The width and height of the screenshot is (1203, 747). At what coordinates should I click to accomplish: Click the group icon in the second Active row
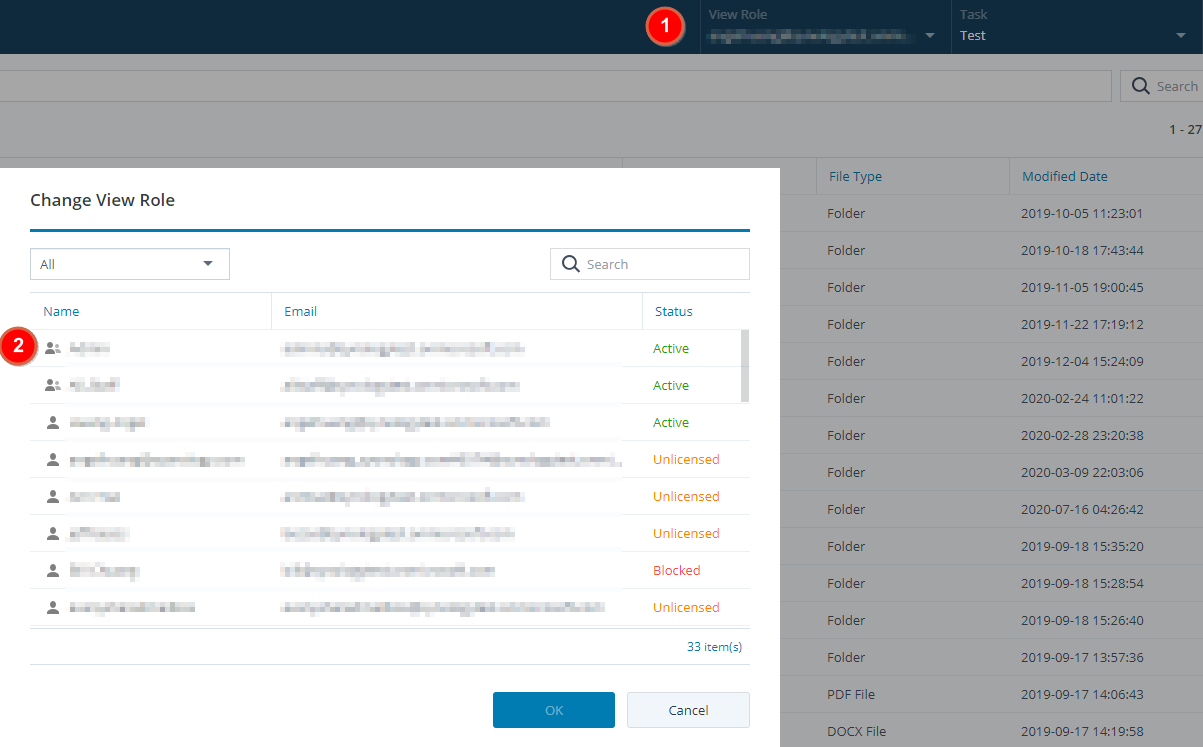point(53,385)
